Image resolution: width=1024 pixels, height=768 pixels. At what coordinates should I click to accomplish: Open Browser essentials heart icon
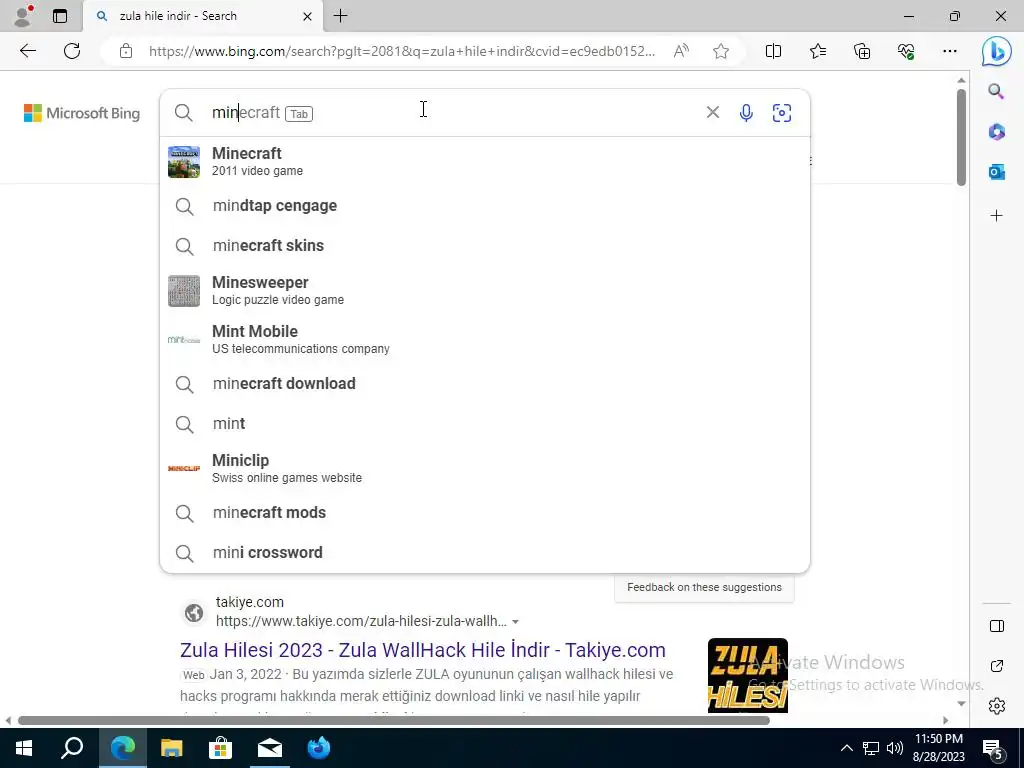(906, 51)
